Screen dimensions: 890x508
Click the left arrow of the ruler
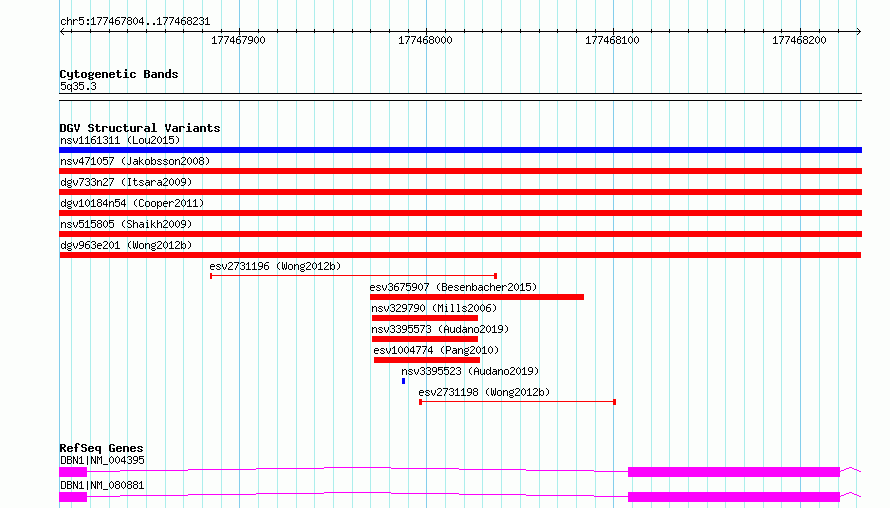62,31
